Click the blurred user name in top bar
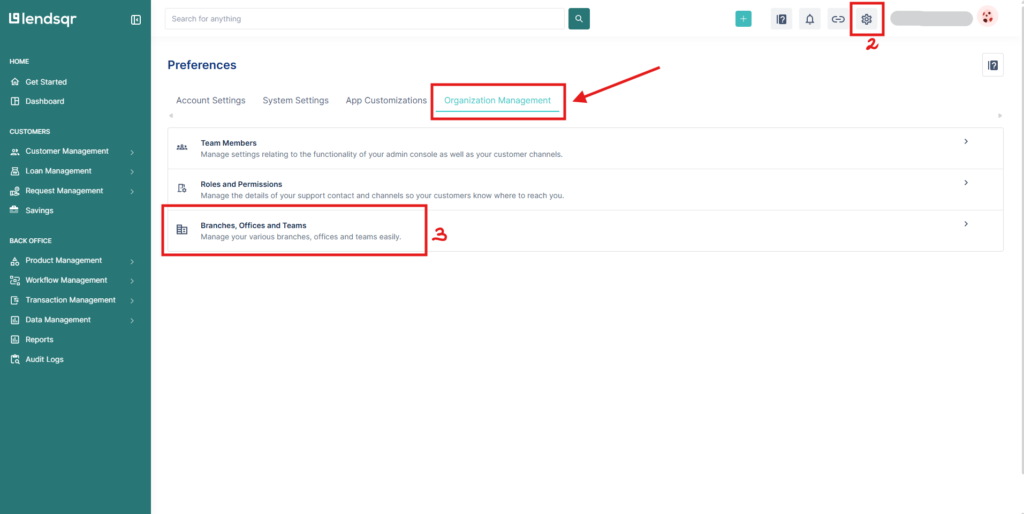The width and height of the screenshot is (1024, 514). click(x=931, y=19)
